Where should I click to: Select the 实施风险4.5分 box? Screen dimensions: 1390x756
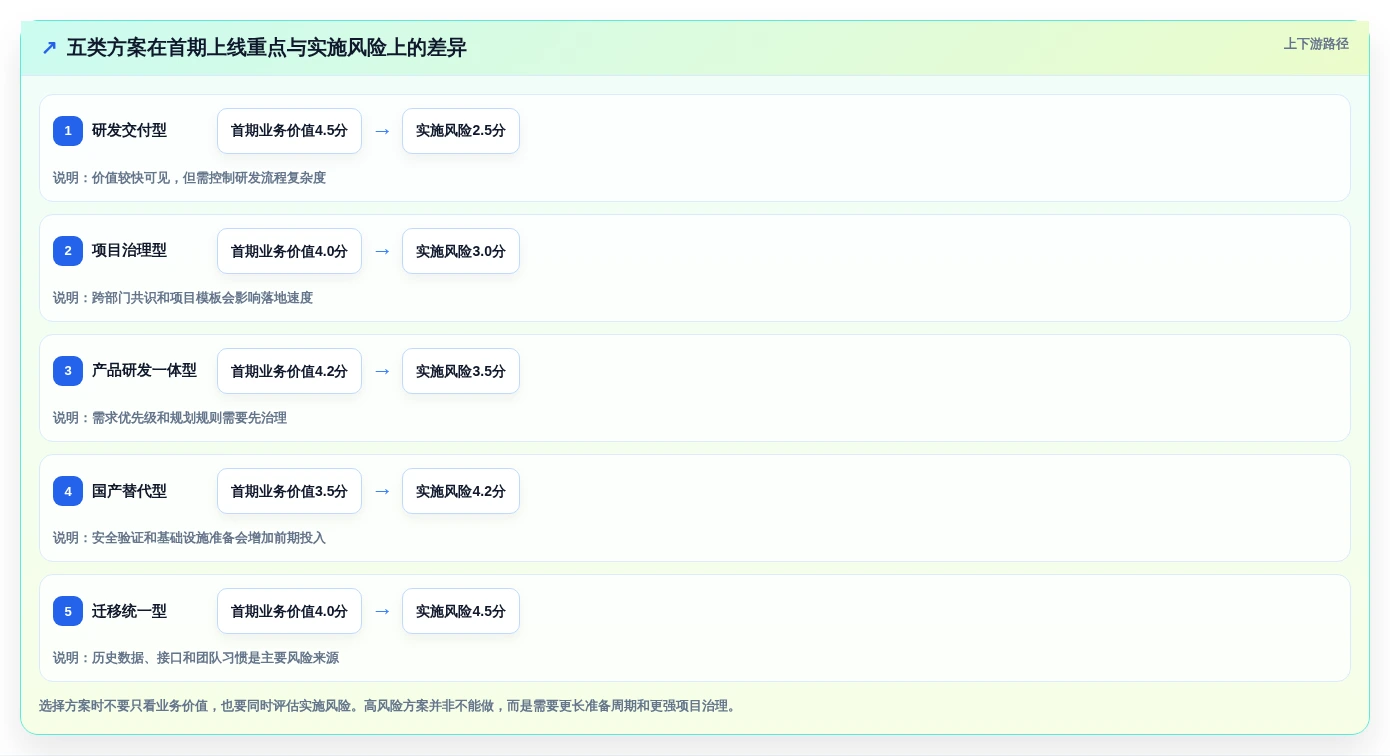coord(461,611)
